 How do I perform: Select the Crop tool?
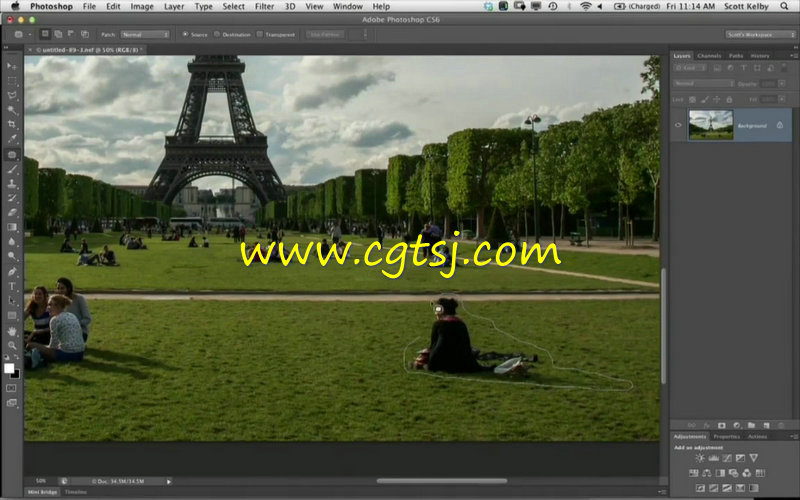tap(12, 124)
